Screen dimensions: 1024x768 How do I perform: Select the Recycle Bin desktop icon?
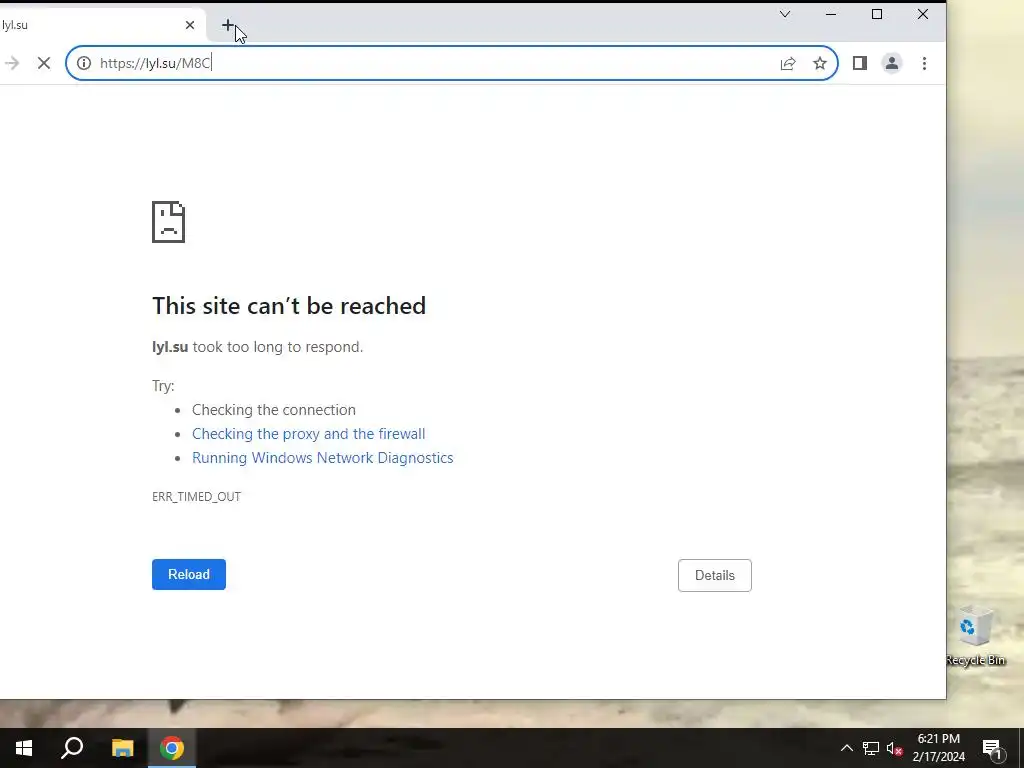tap(975, 635)
